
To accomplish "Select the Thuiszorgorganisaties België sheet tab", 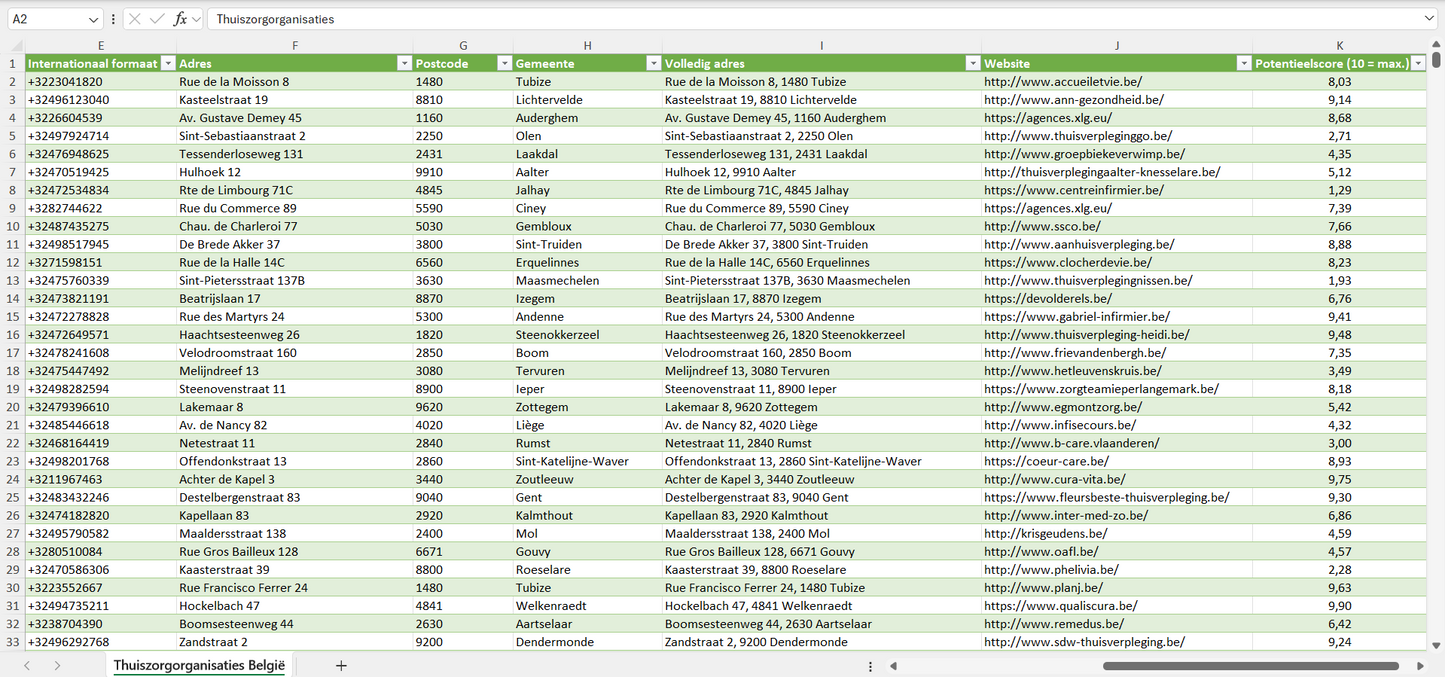I will 199,665.
